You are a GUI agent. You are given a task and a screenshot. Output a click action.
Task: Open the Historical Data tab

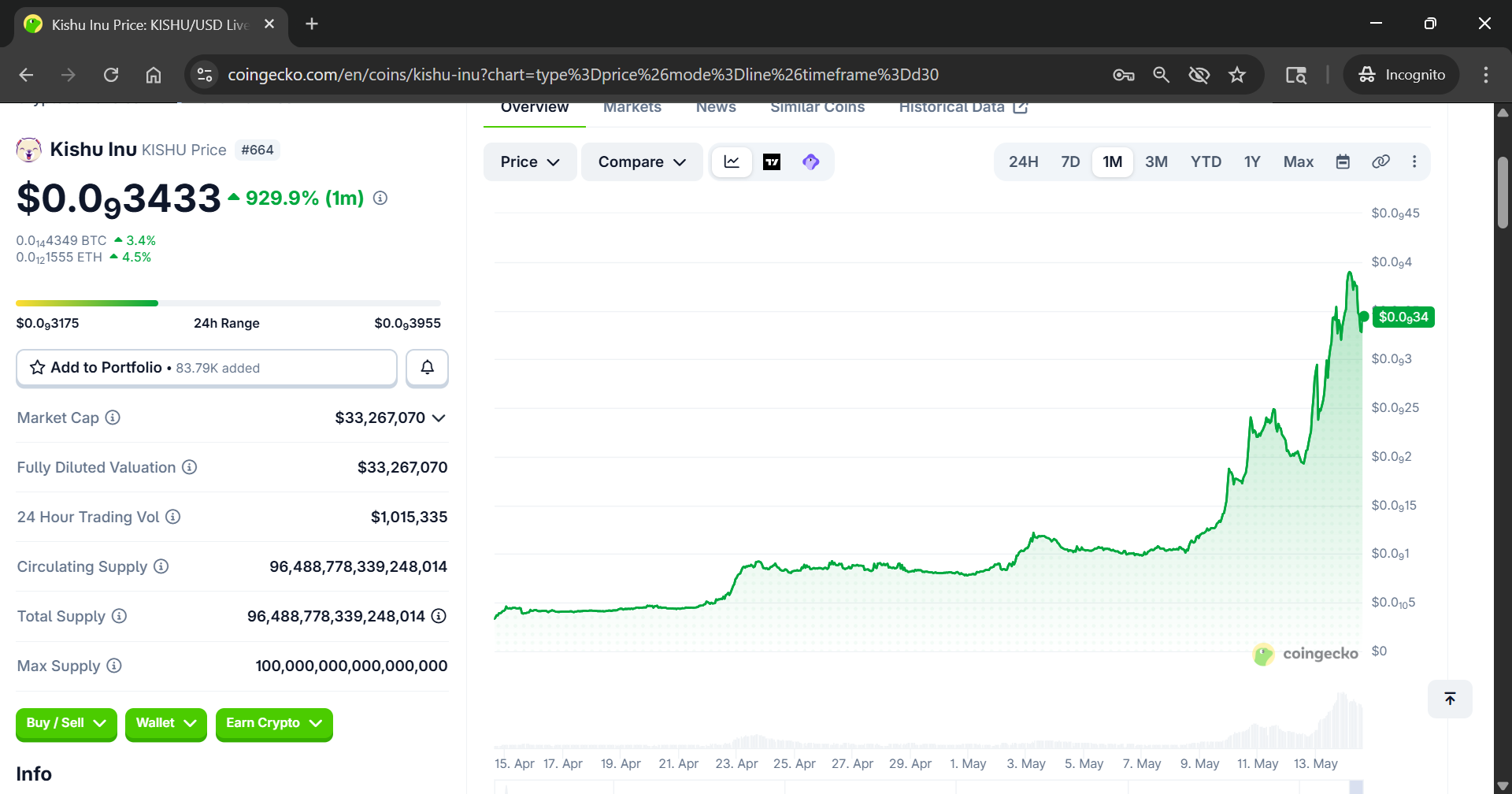(963, 109)
